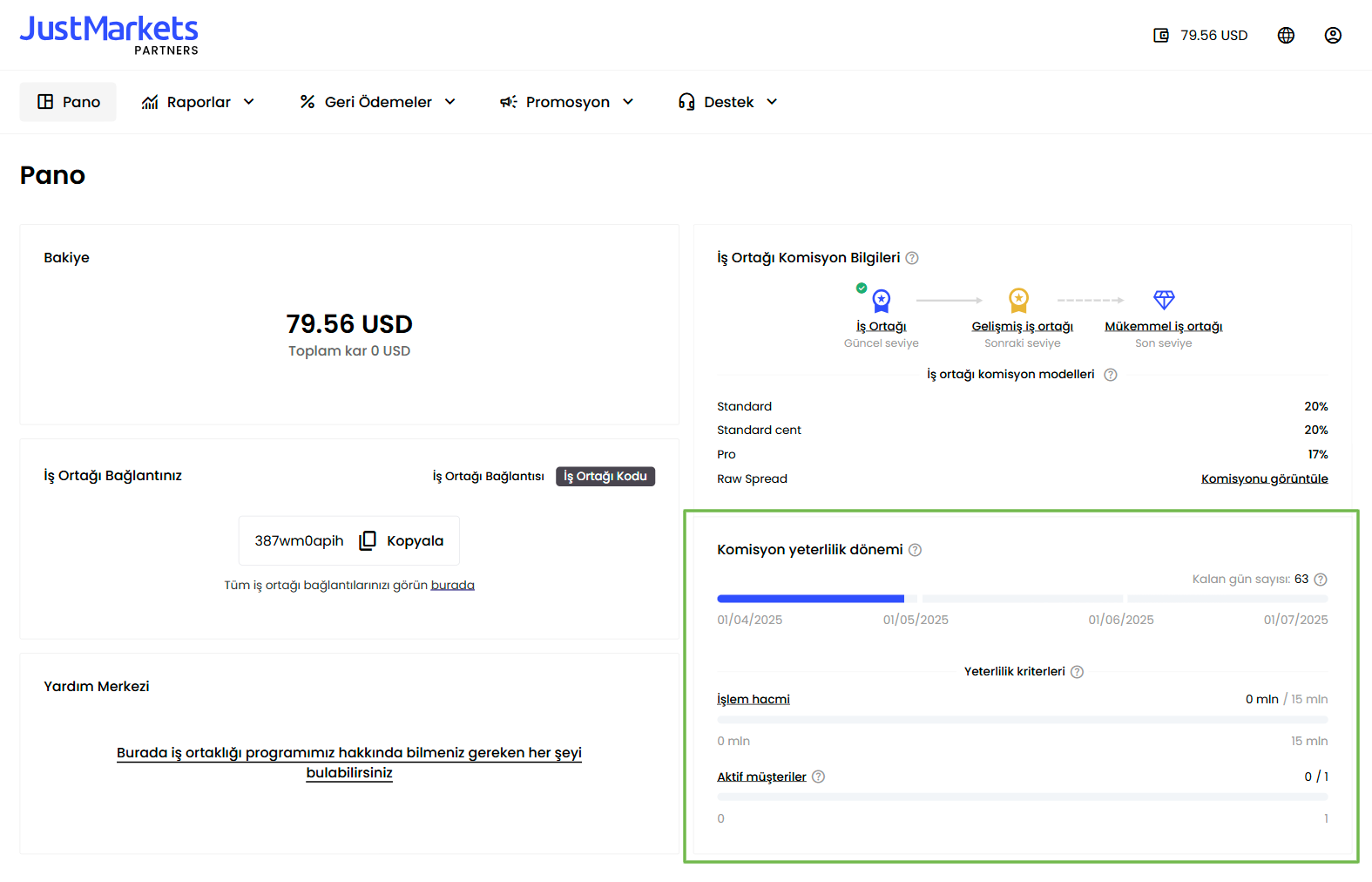Click the İşlem hacmi link
The image size is (1372, 882).
click(x=754, y=699)
